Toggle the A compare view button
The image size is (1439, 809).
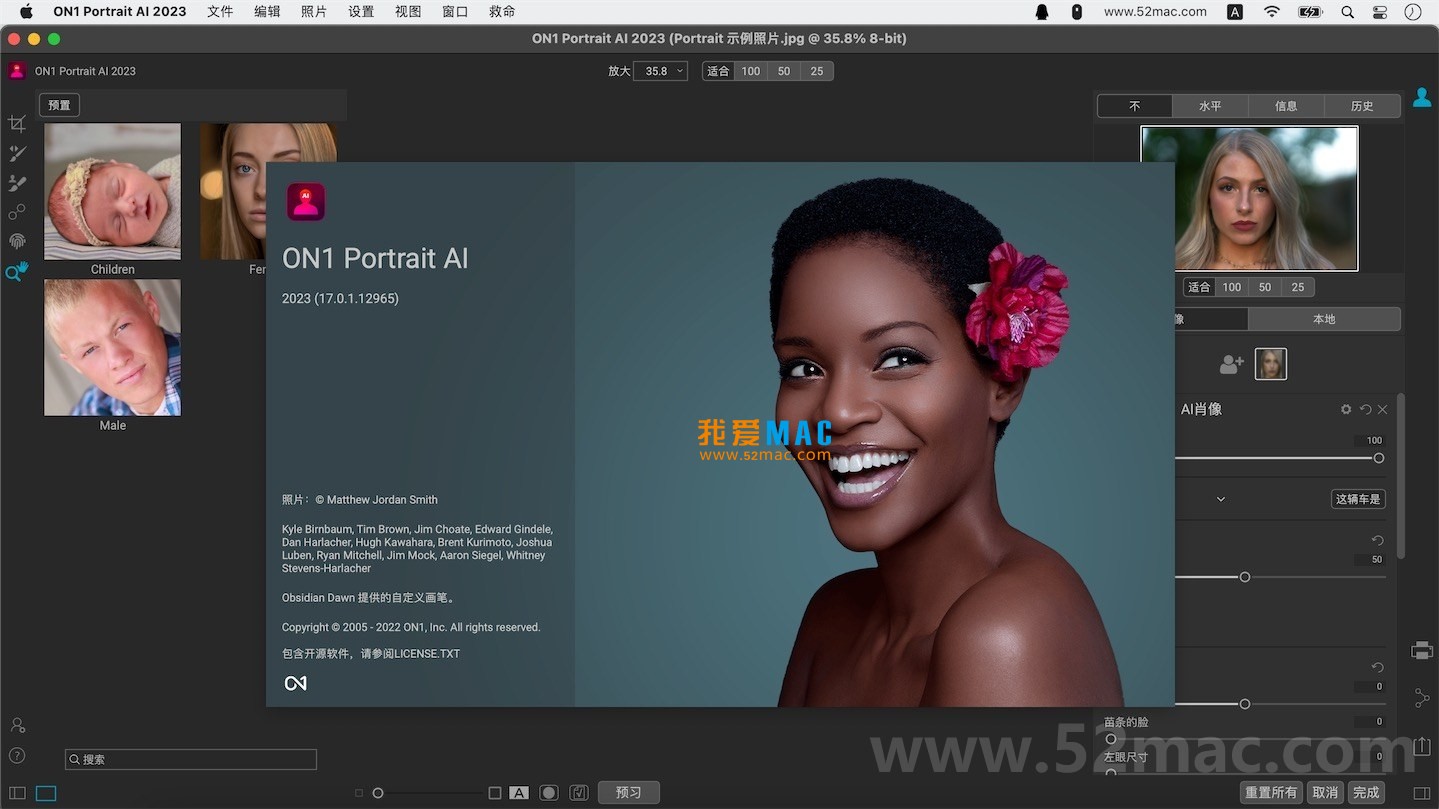[x=519, y=793]
